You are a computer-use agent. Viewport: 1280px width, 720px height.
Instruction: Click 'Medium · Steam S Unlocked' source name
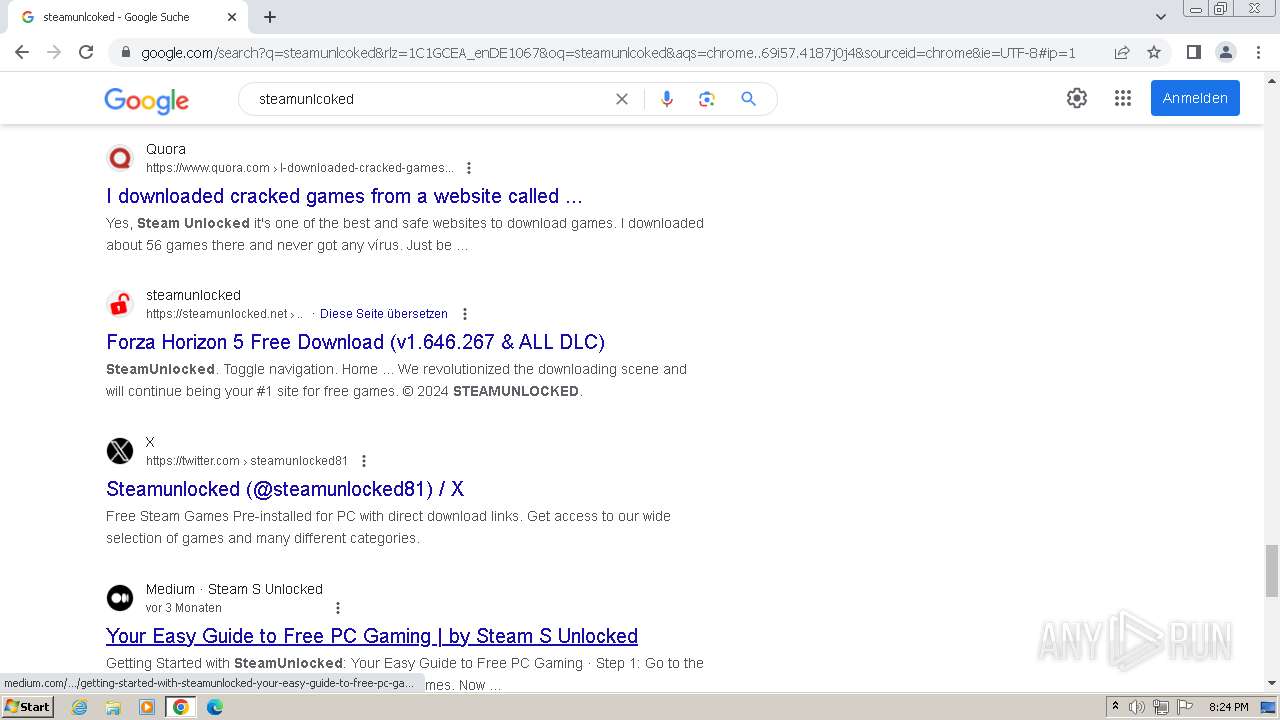click(x=234, y=589)
